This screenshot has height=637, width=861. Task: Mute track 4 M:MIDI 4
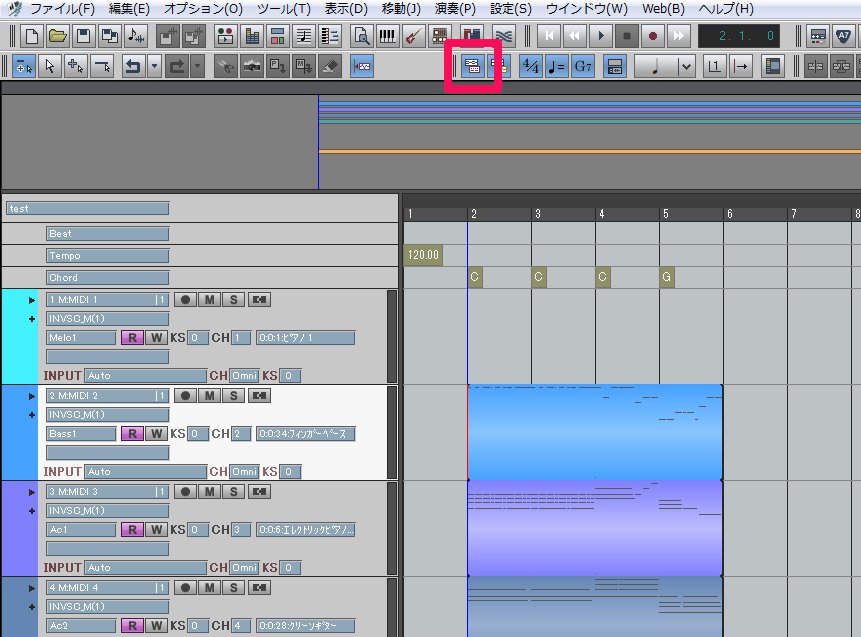(x=210, y=588)
